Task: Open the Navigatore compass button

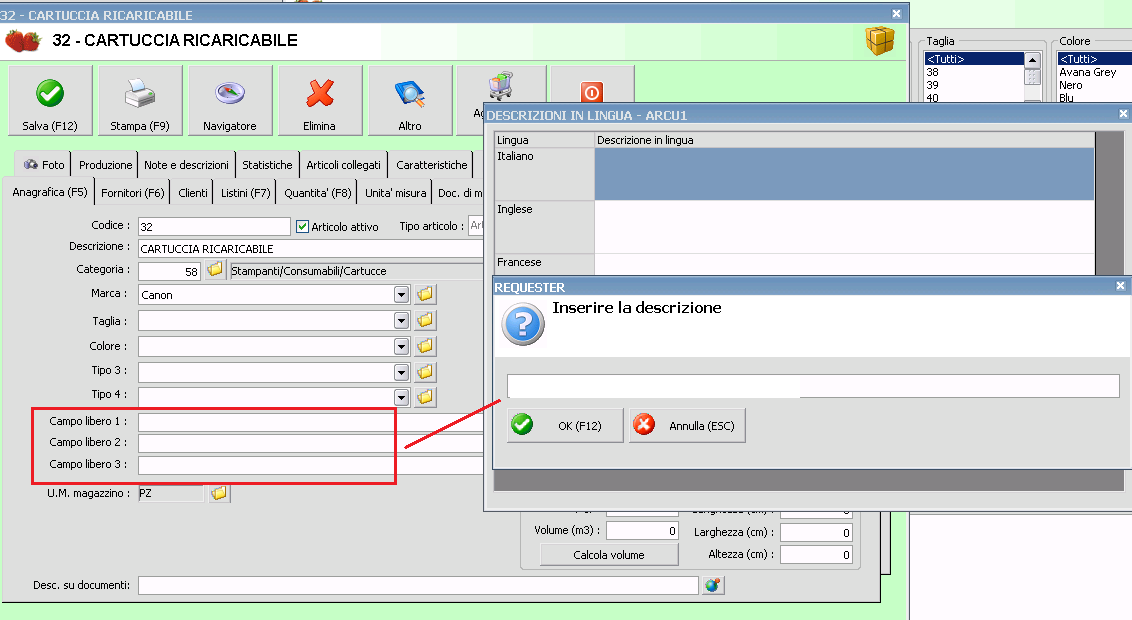Action: (230, 100)
